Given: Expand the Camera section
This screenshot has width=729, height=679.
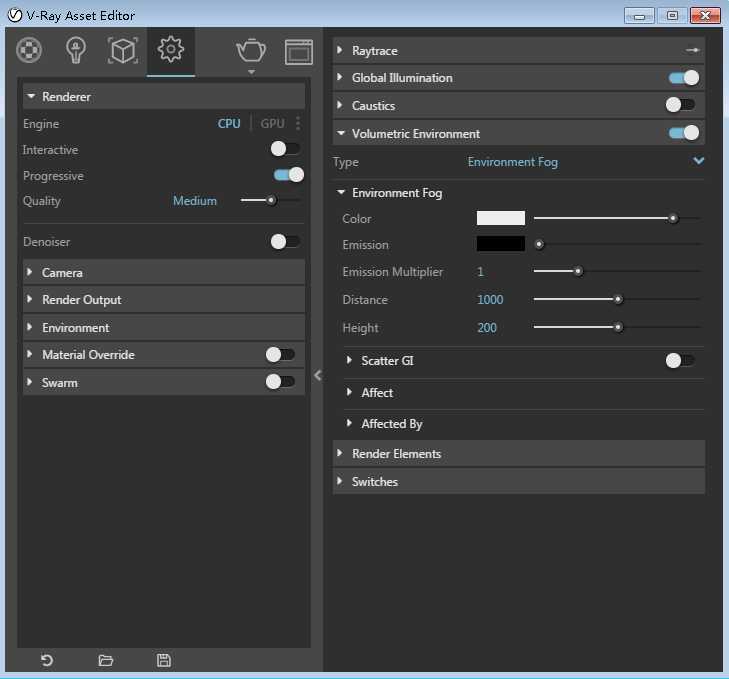Looking at the screenshot, I should [x=62, y=272].
